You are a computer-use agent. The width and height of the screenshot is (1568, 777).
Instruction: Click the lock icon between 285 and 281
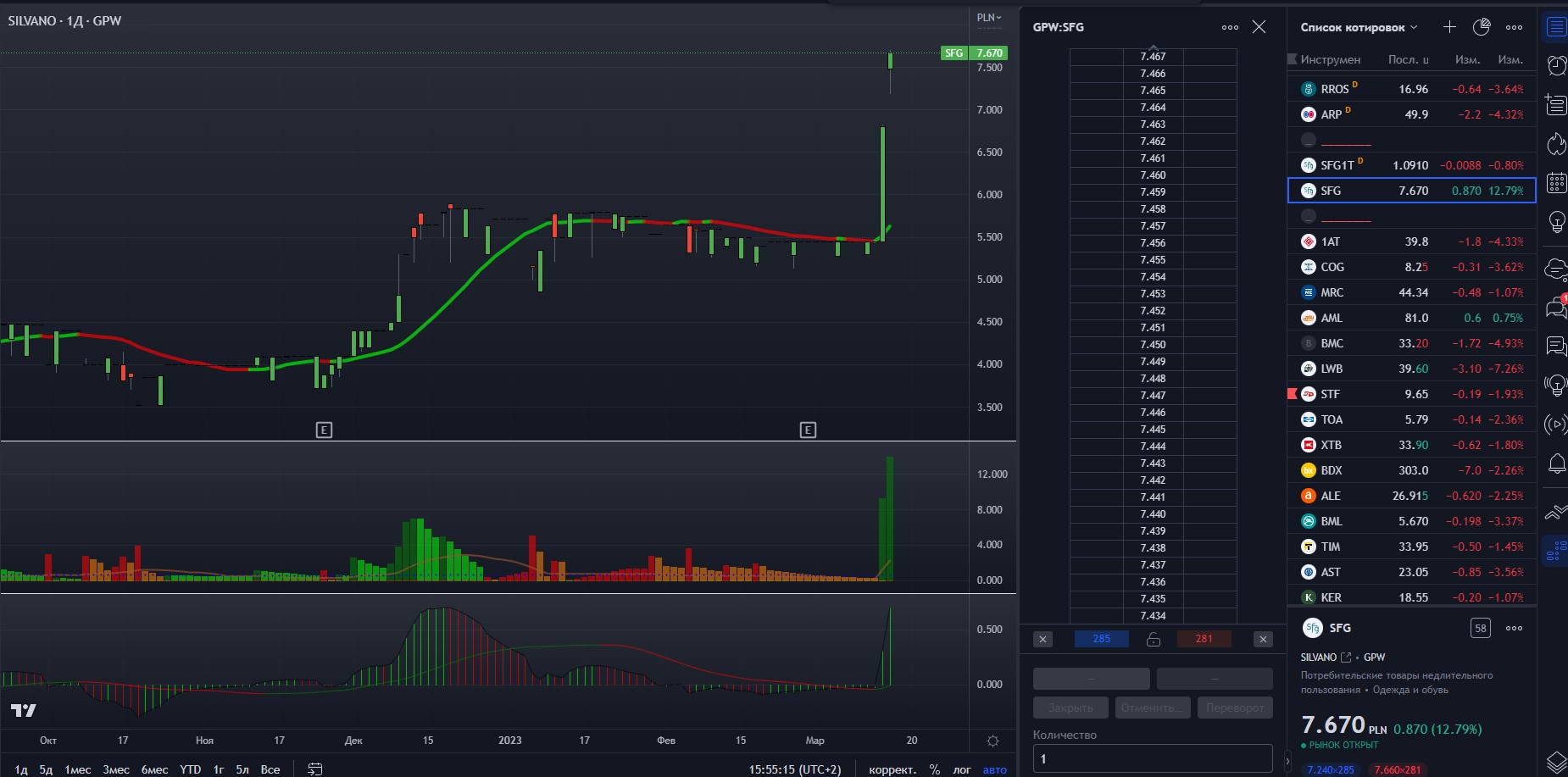(1153, 639)
